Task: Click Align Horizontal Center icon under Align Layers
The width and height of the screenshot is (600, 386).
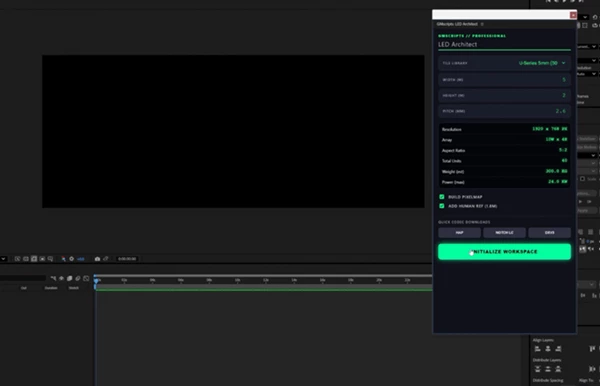Action: tap(548, 349)
